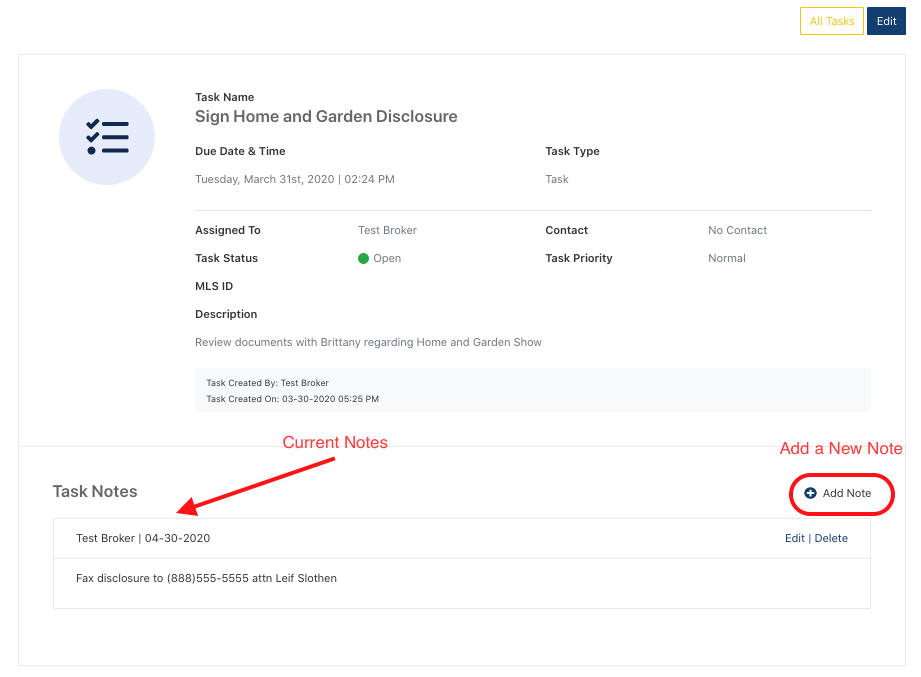Delete the Test Broker note
921x677 pixels.
pyautogui.click(x=831, y=538)
